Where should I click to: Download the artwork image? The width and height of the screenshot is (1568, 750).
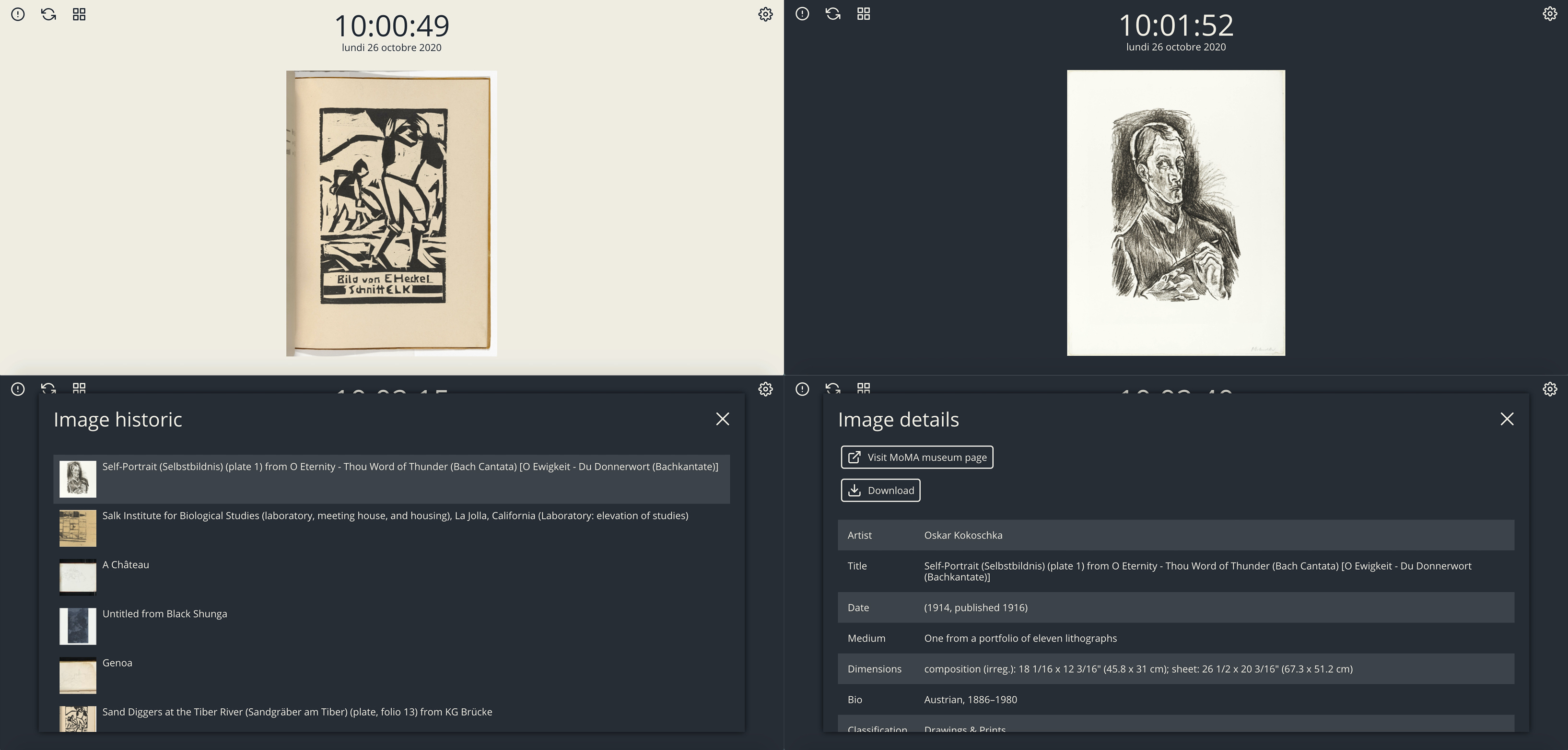(880, 490)
